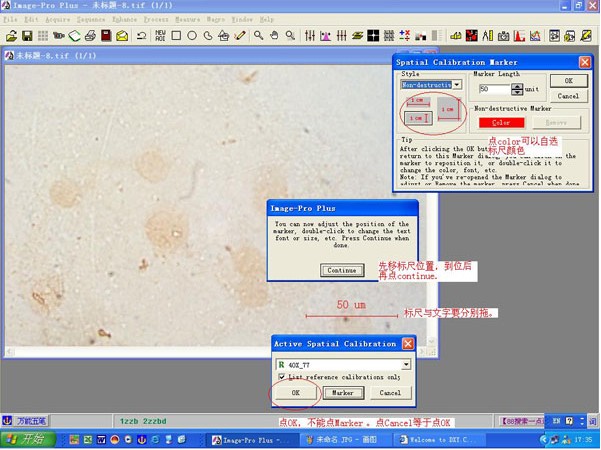Select the New AOI tool
601x450 pixels.
pos(160,36)
